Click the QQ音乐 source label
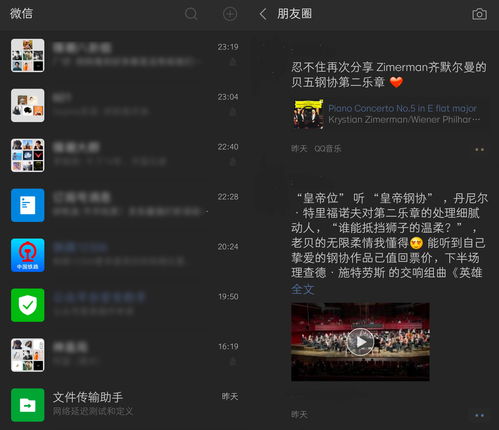 [x=328, y=149]
